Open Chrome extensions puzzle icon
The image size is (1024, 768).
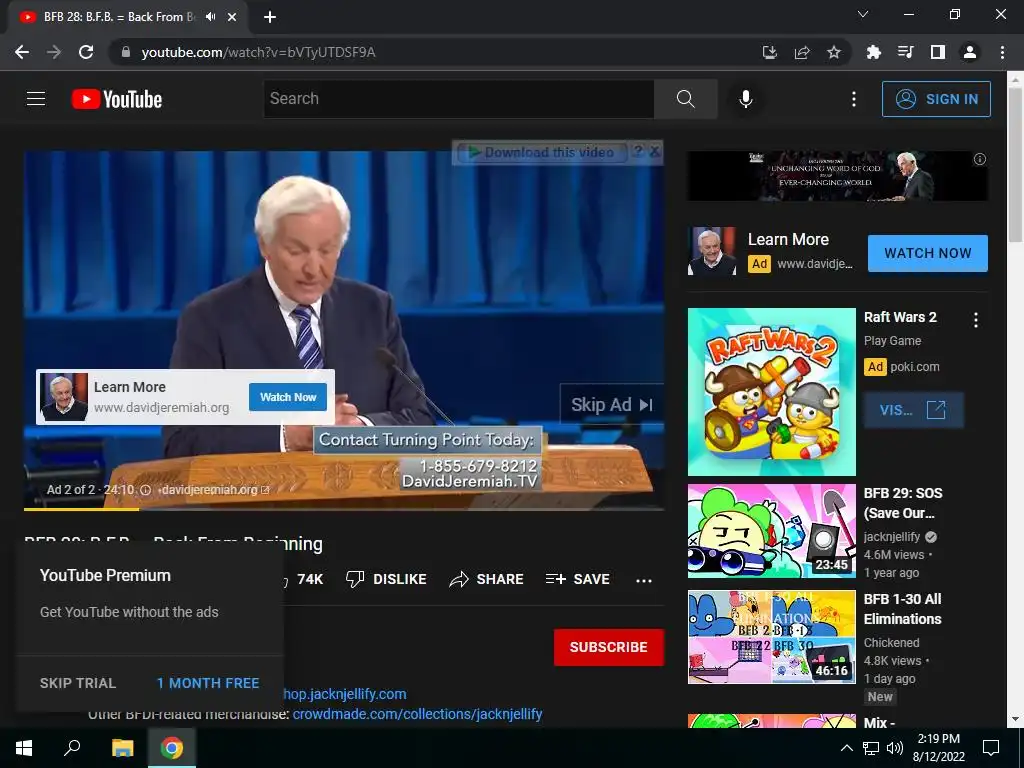tap(873, 52)
